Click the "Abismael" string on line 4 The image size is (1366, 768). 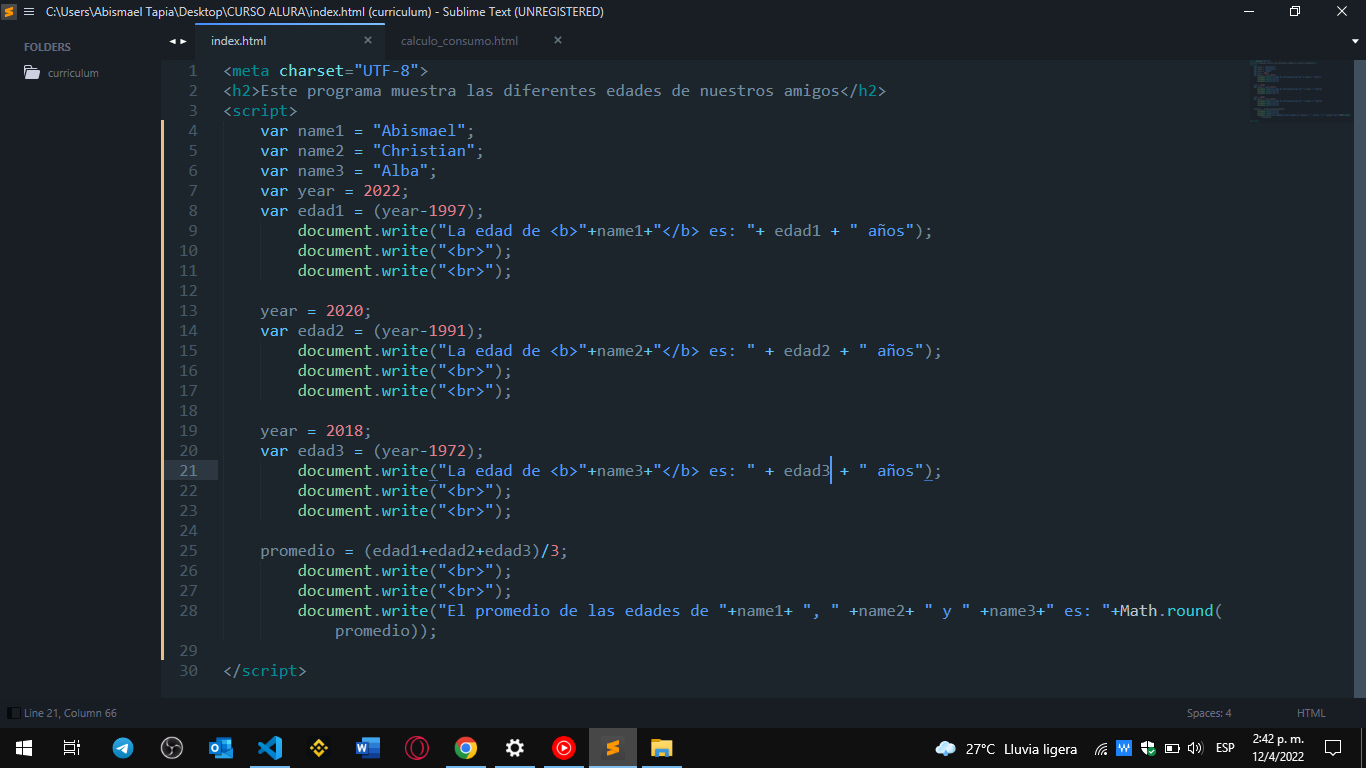[x=419, y=131]
